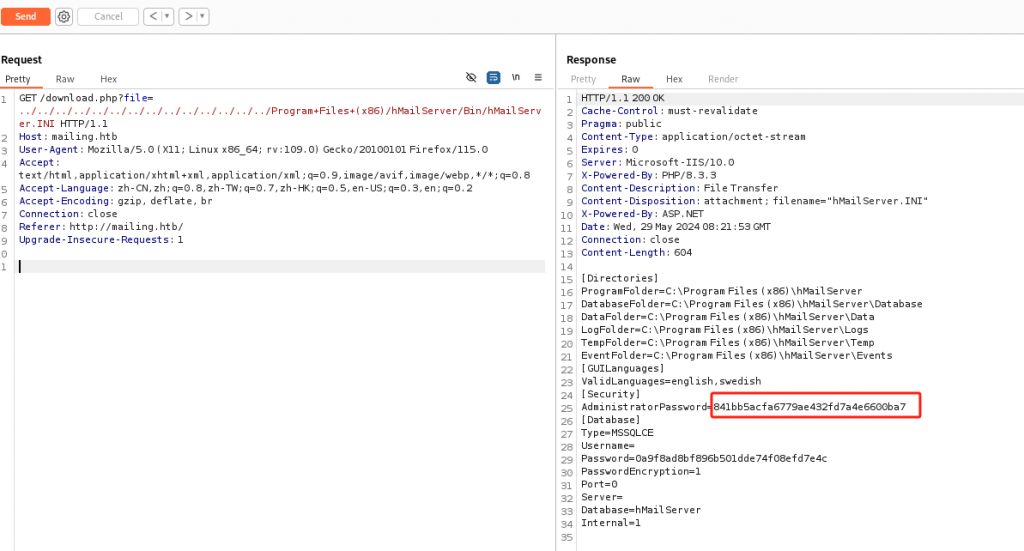The image size is (1024, 551).
Task: Open request settings gear icon
Action: click(x=64, y=16)
